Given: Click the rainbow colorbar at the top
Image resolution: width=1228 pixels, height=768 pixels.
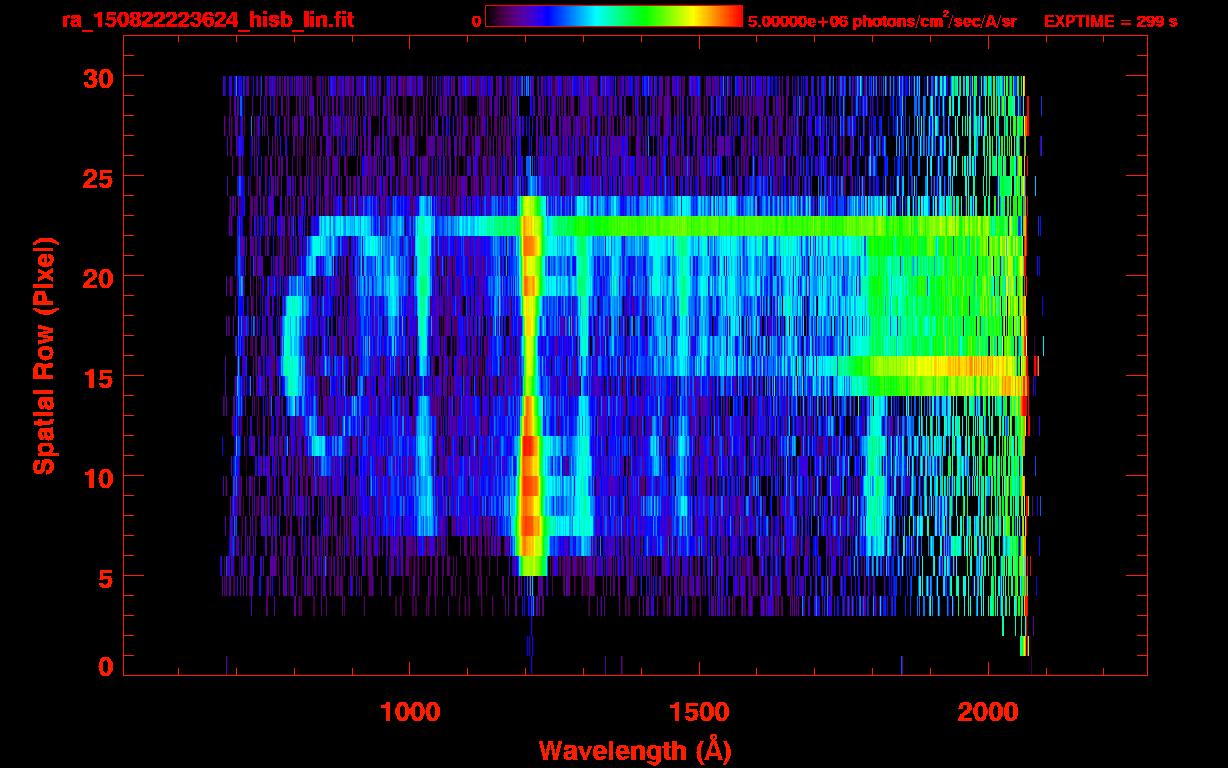Looking at the screenshot, I should point(613,17).
